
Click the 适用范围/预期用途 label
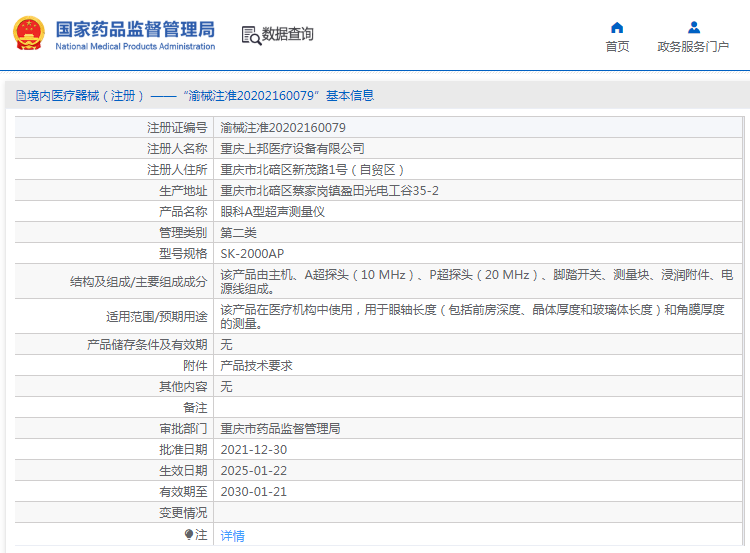click(157, 317)
